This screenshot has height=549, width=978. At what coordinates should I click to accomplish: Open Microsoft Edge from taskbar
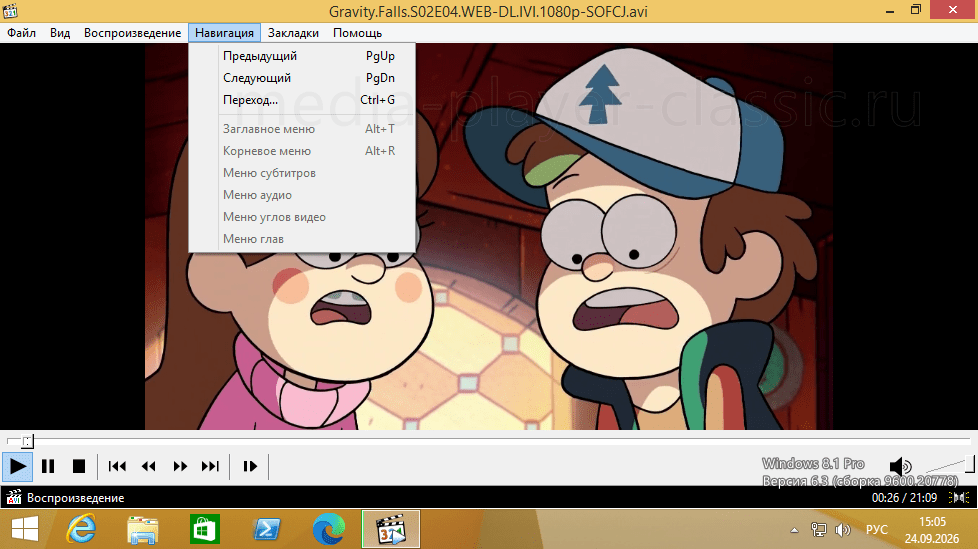(x=329, y=530)
